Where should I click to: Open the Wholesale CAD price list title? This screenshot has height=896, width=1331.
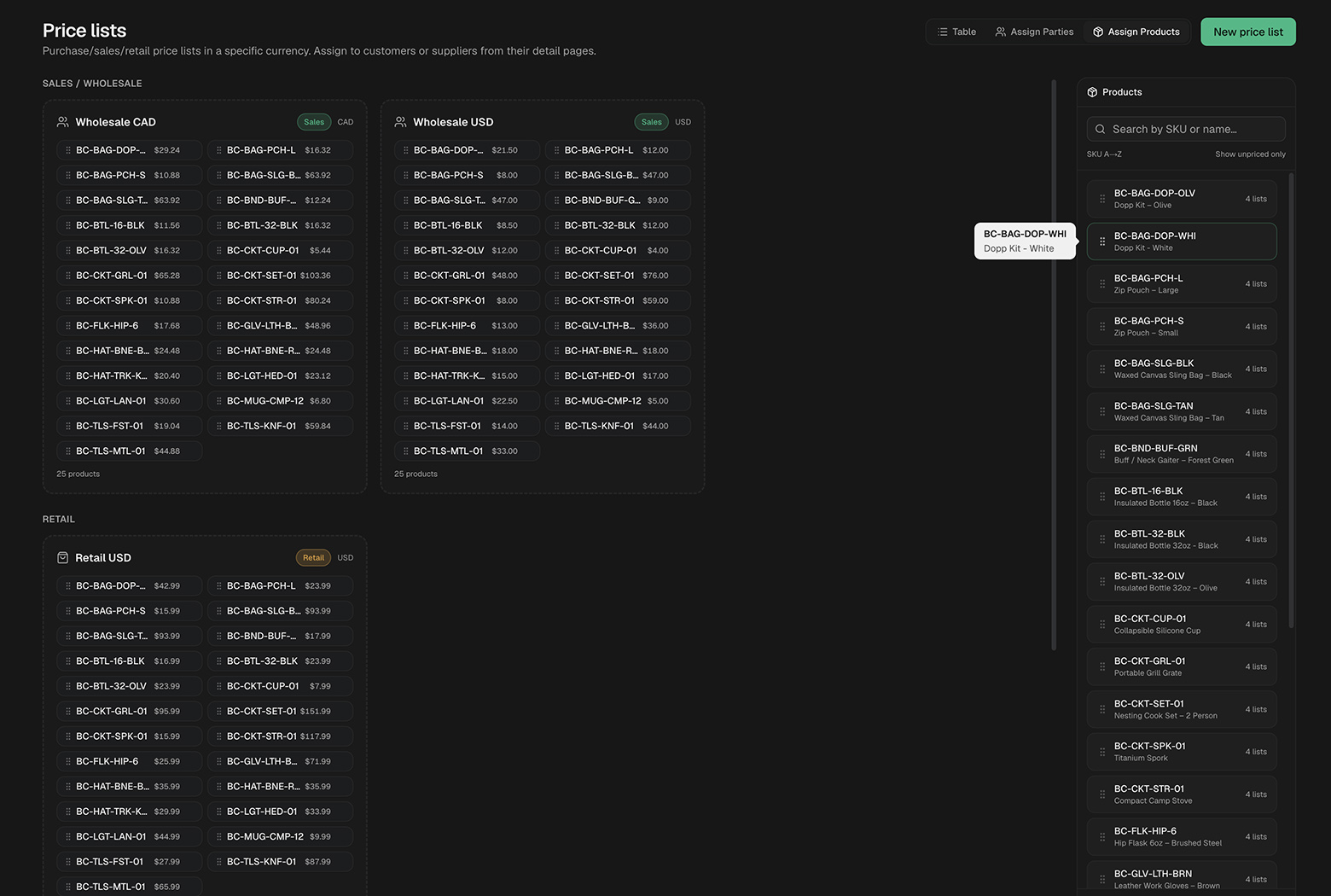115,122
